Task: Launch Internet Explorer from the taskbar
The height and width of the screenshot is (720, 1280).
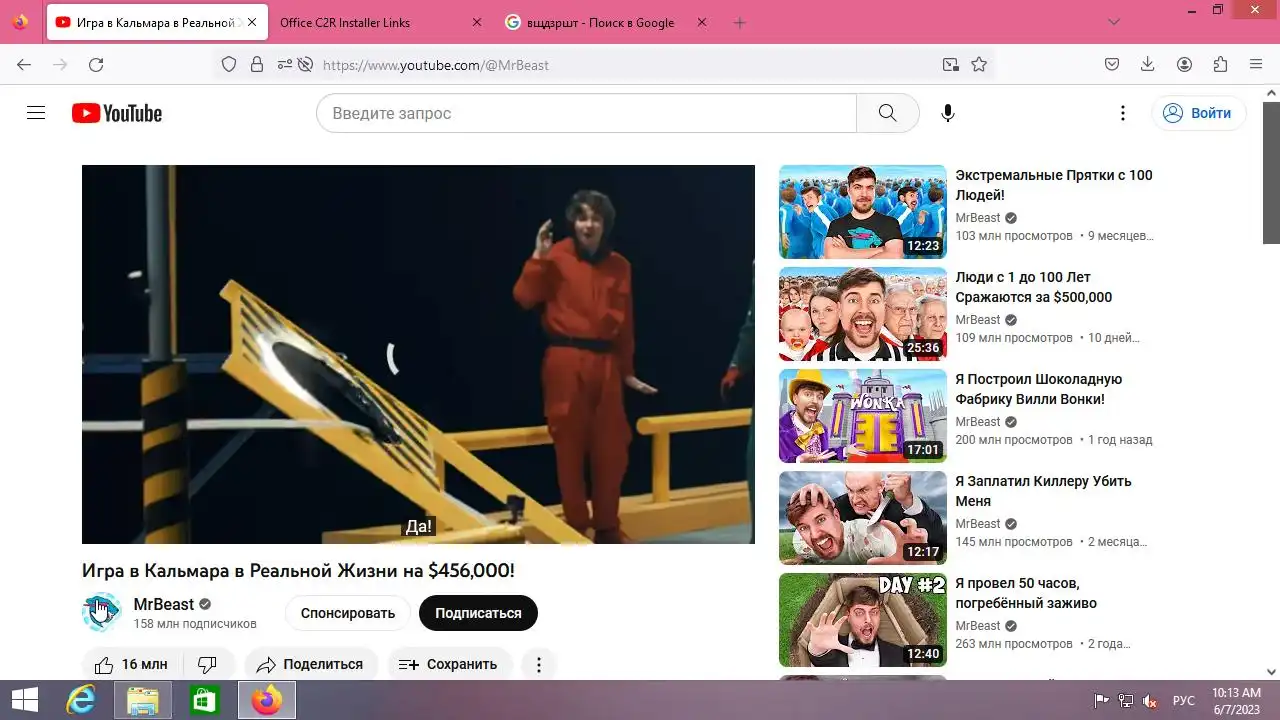Action: [x=80, y=701]
